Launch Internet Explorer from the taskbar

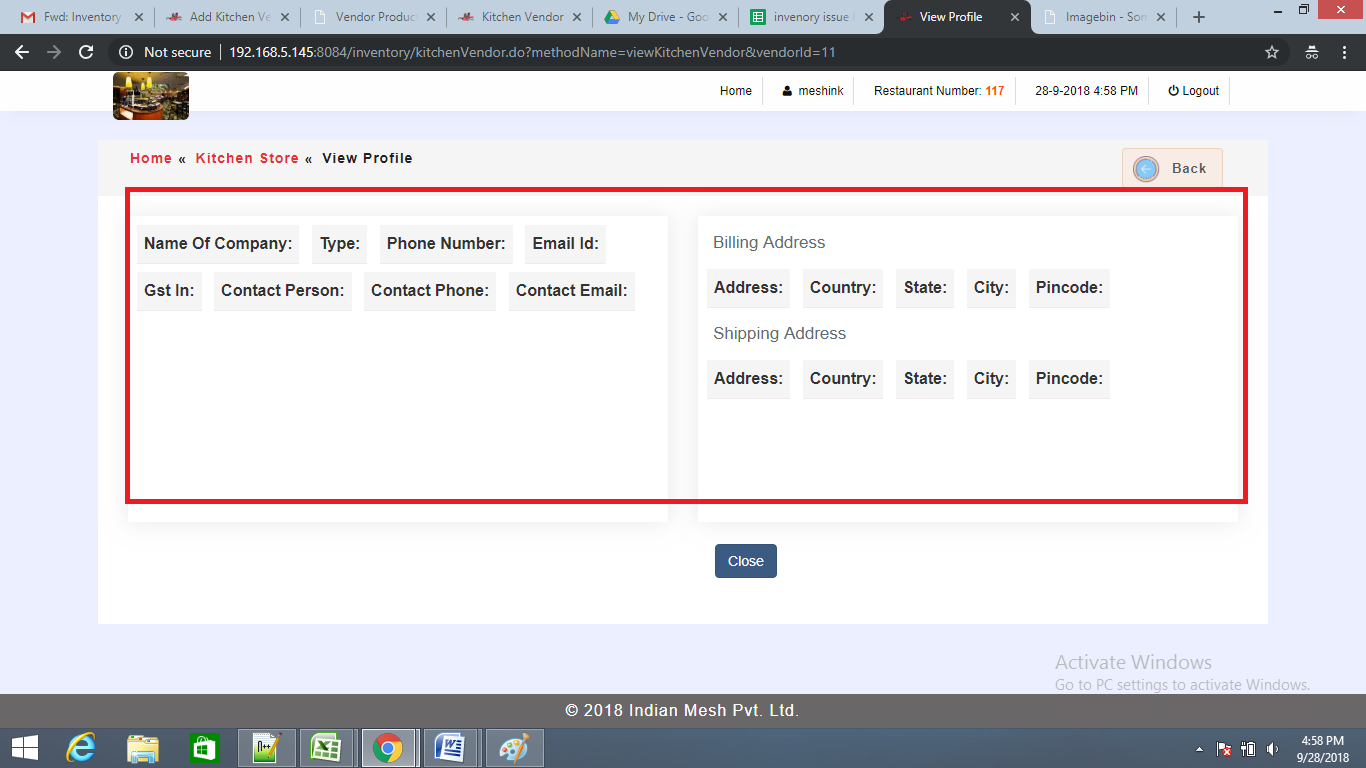(x=81, y=748)
